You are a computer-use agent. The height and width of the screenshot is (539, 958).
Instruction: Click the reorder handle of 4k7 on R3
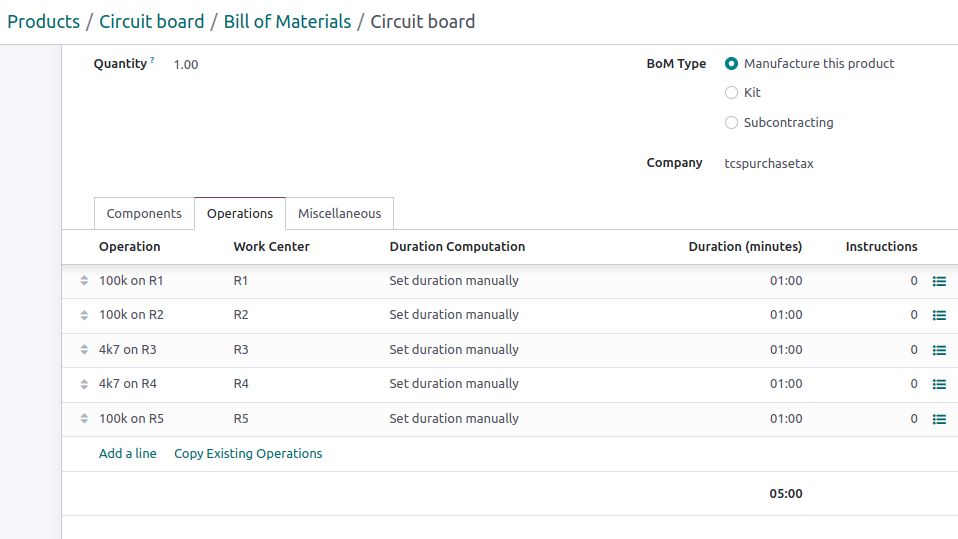coord(84,350)
